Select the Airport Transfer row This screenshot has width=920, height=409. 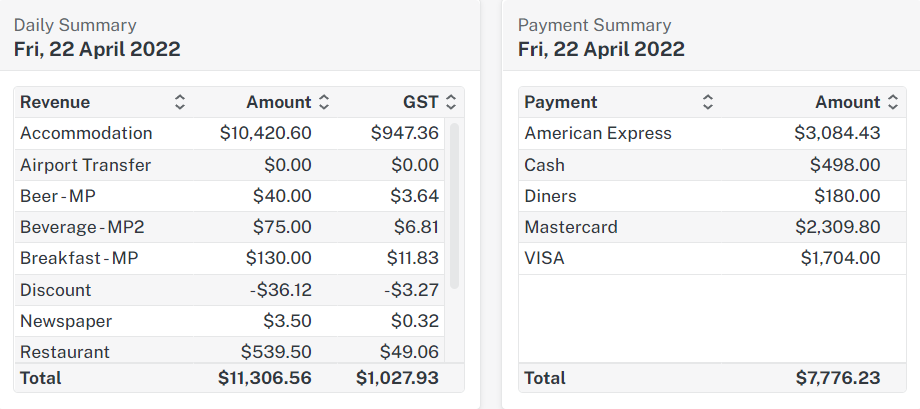(86, 165)
